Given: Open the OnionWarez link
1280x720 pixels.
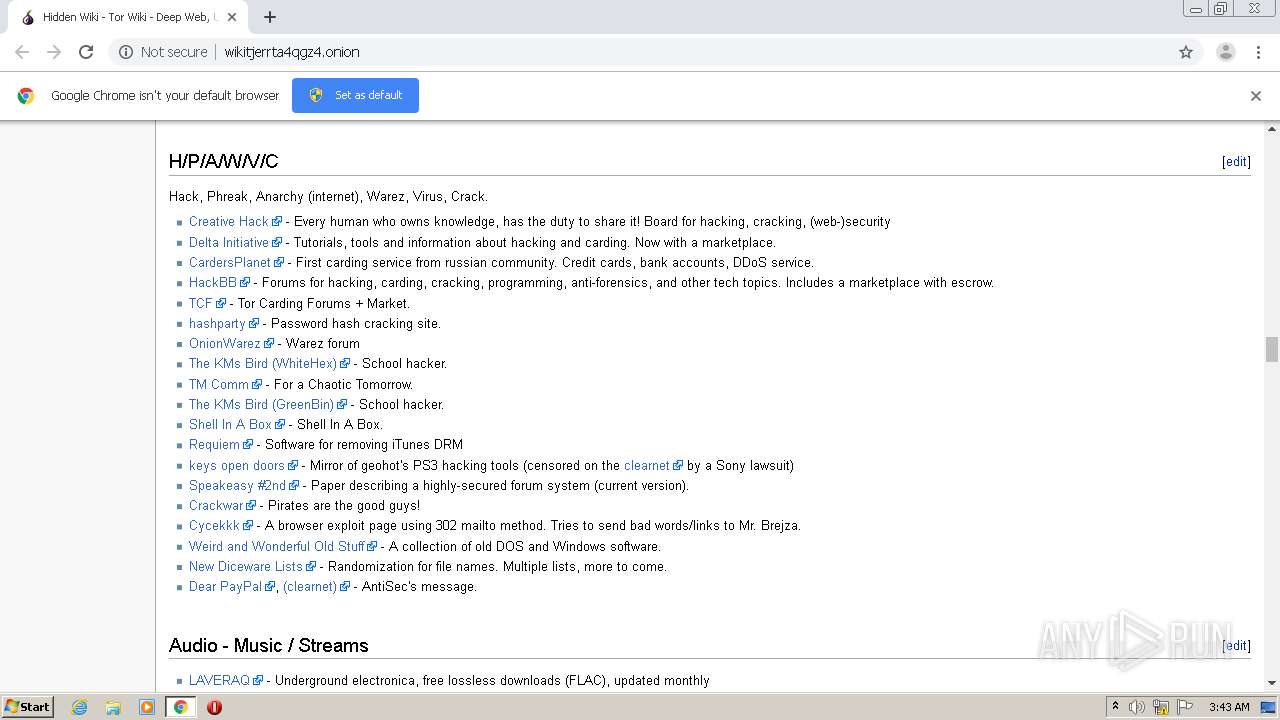Looking at the screenshot, I should pos(225,343).
